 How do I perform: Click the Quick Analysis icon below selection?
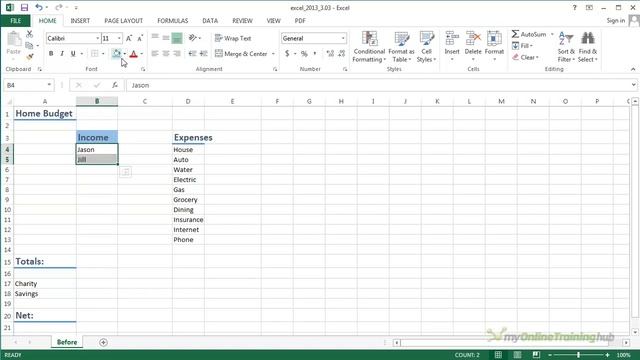(x=126, y=172)
